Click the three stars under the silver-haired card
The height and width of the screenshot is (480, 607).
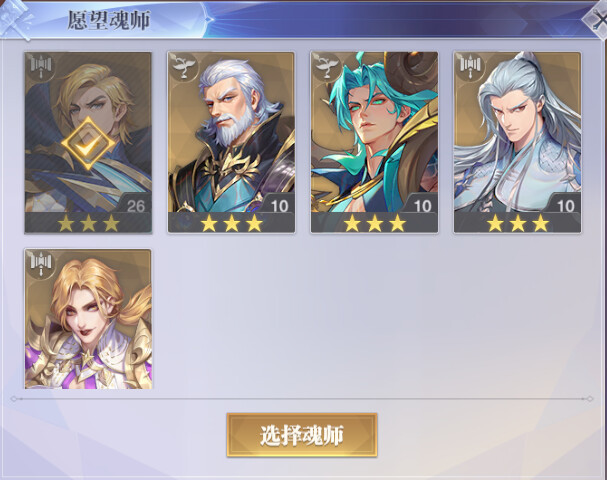pos(518,224)
